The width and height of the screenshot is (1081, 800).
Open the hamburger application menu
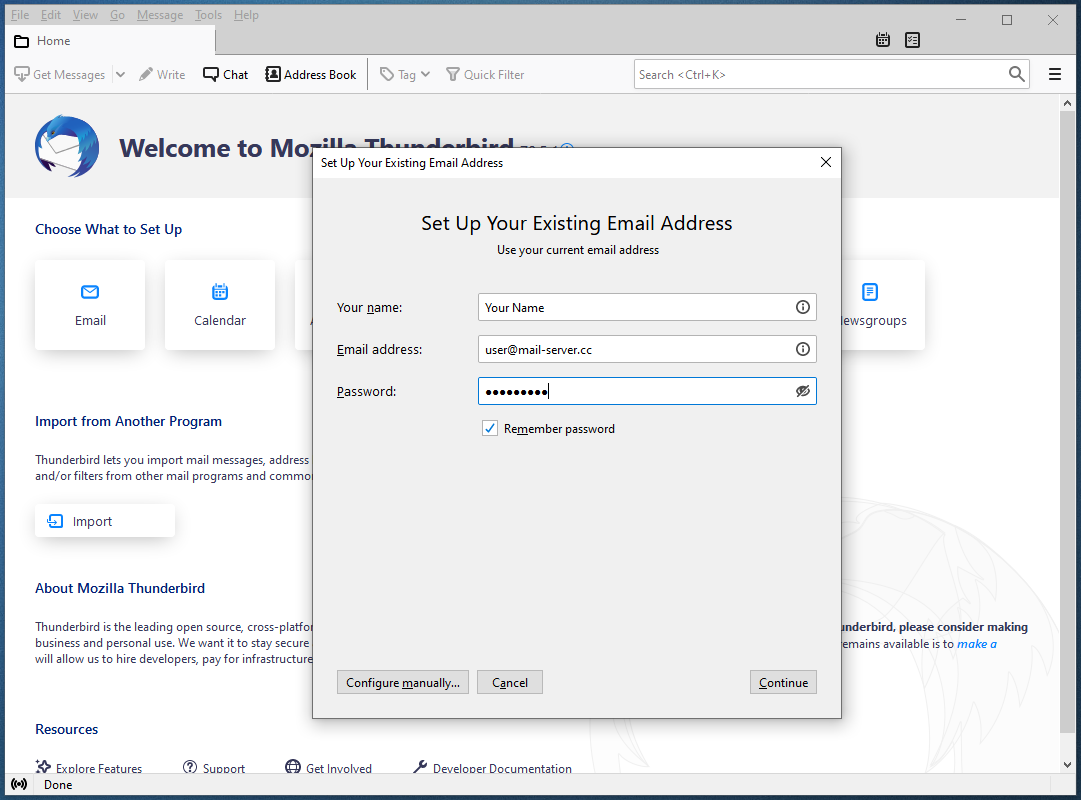pyautogui.click(x=1055, y=74)
